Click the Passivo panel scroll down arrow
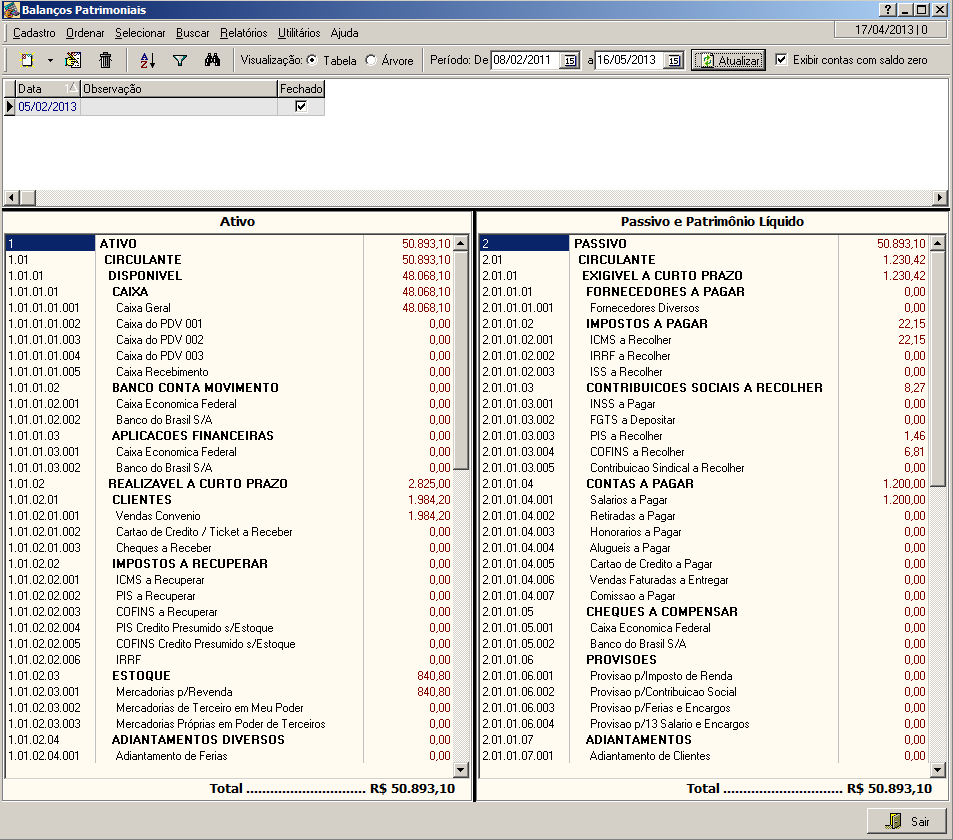This screenshot has height=840, width=953. [x=938, y=770]
